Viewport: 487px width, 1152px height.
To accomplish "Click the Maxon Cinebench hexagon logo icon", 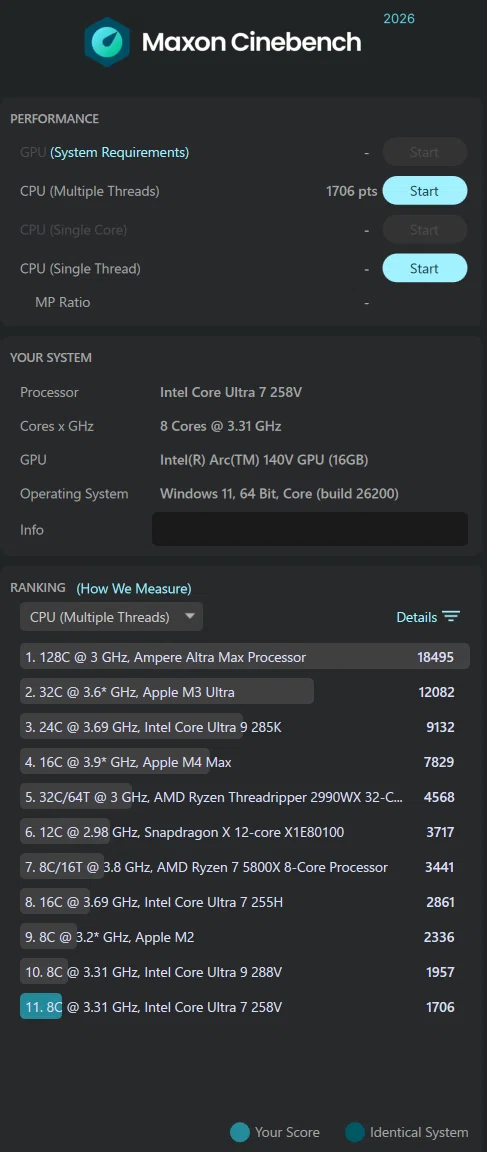I will [107, 42].
